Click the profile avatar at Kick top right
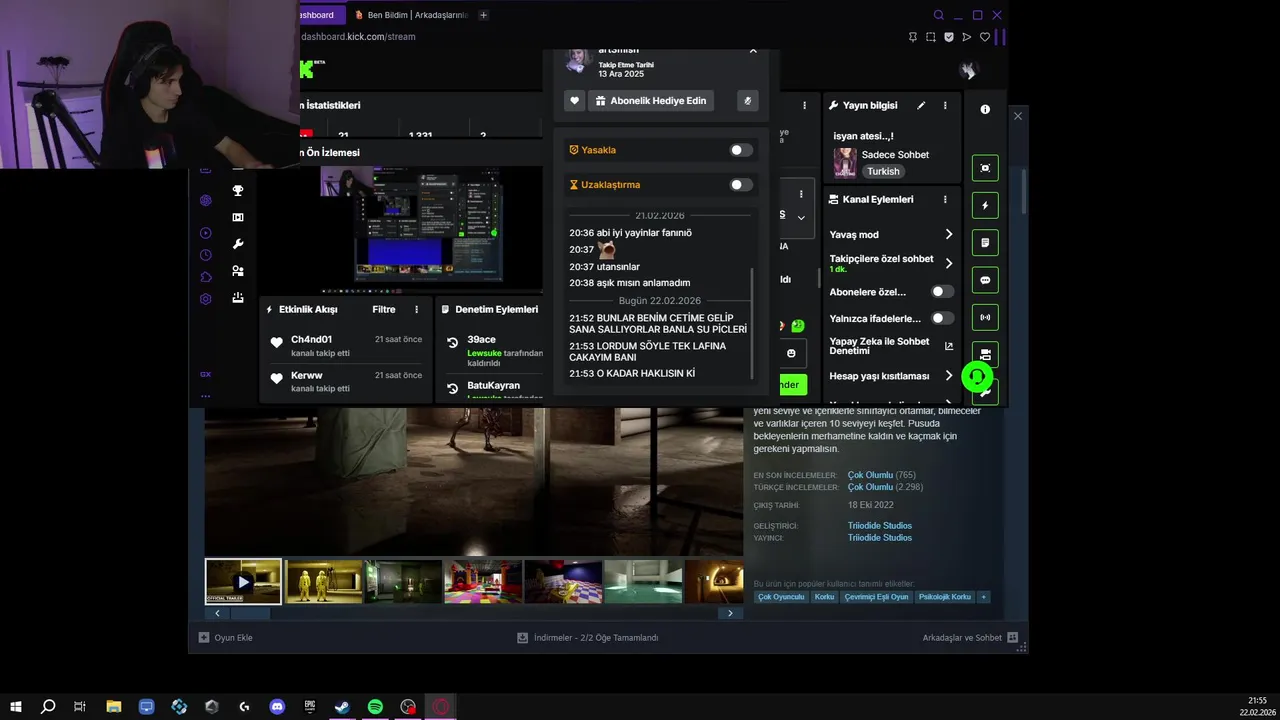The image size is (1280, 720). pyautogui.click(x=967, y=70)
